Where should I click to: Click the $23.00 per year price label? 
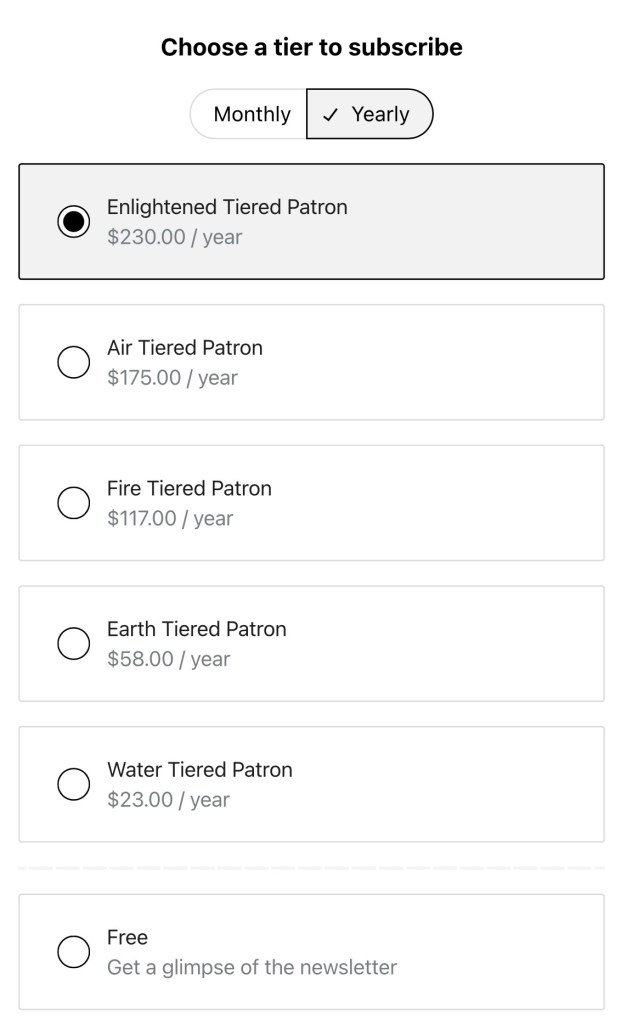pyautogui.click(x=169, y=799)
